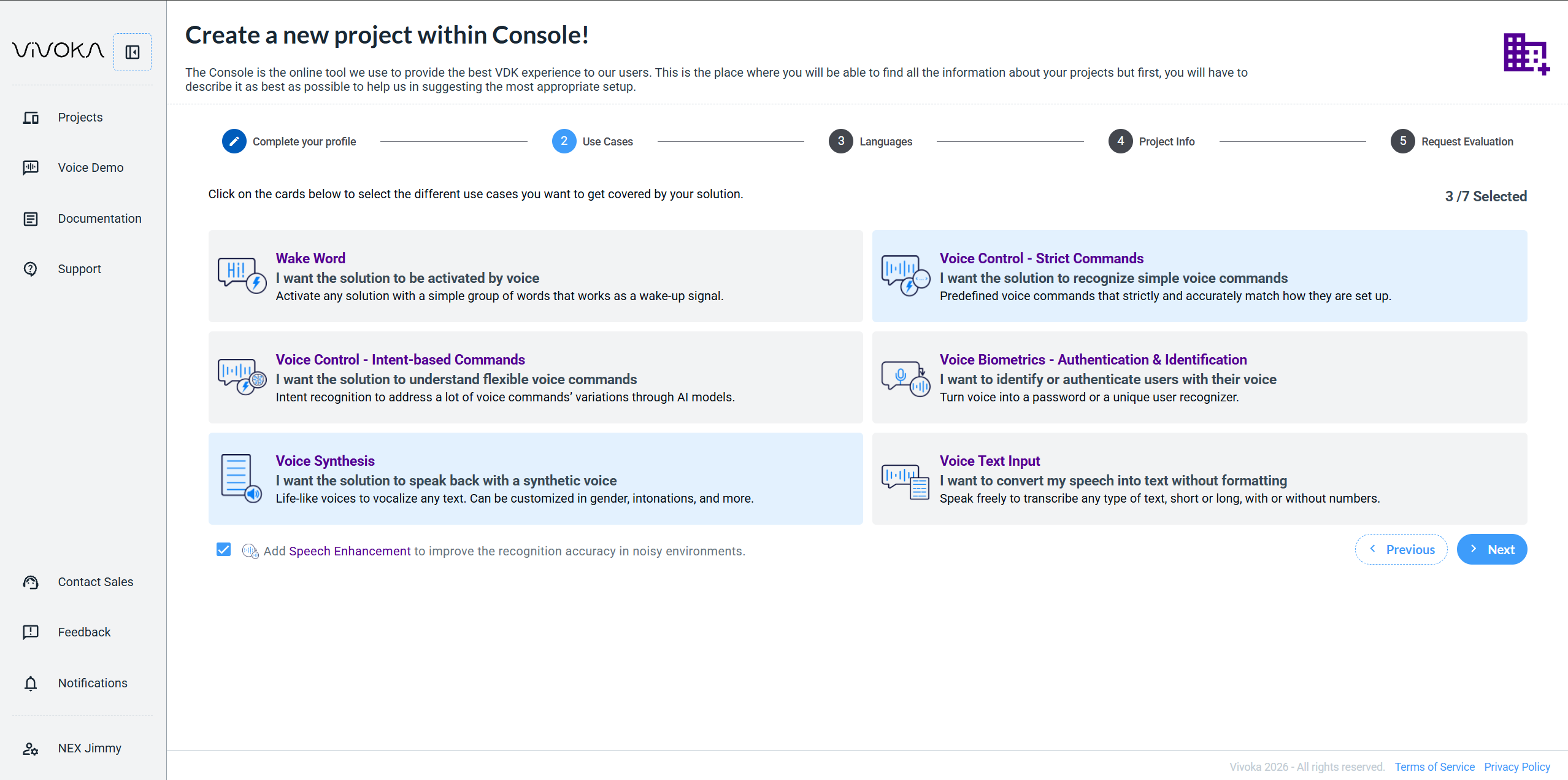
Task: Click the Feedback speech bubble icon
Action: coord(31,632)
